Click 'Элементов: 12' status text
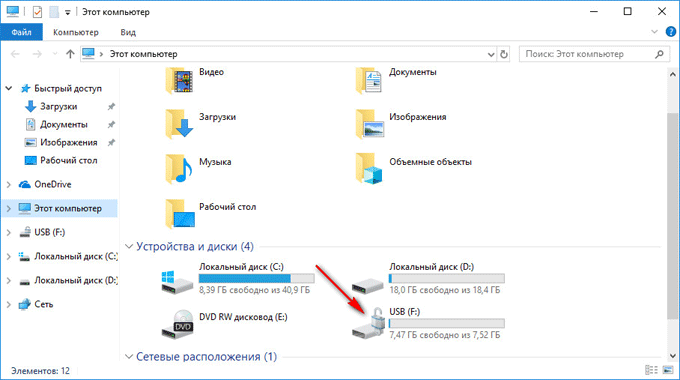The width and height of the screenshot is (680, 380). tap(40, 371)
